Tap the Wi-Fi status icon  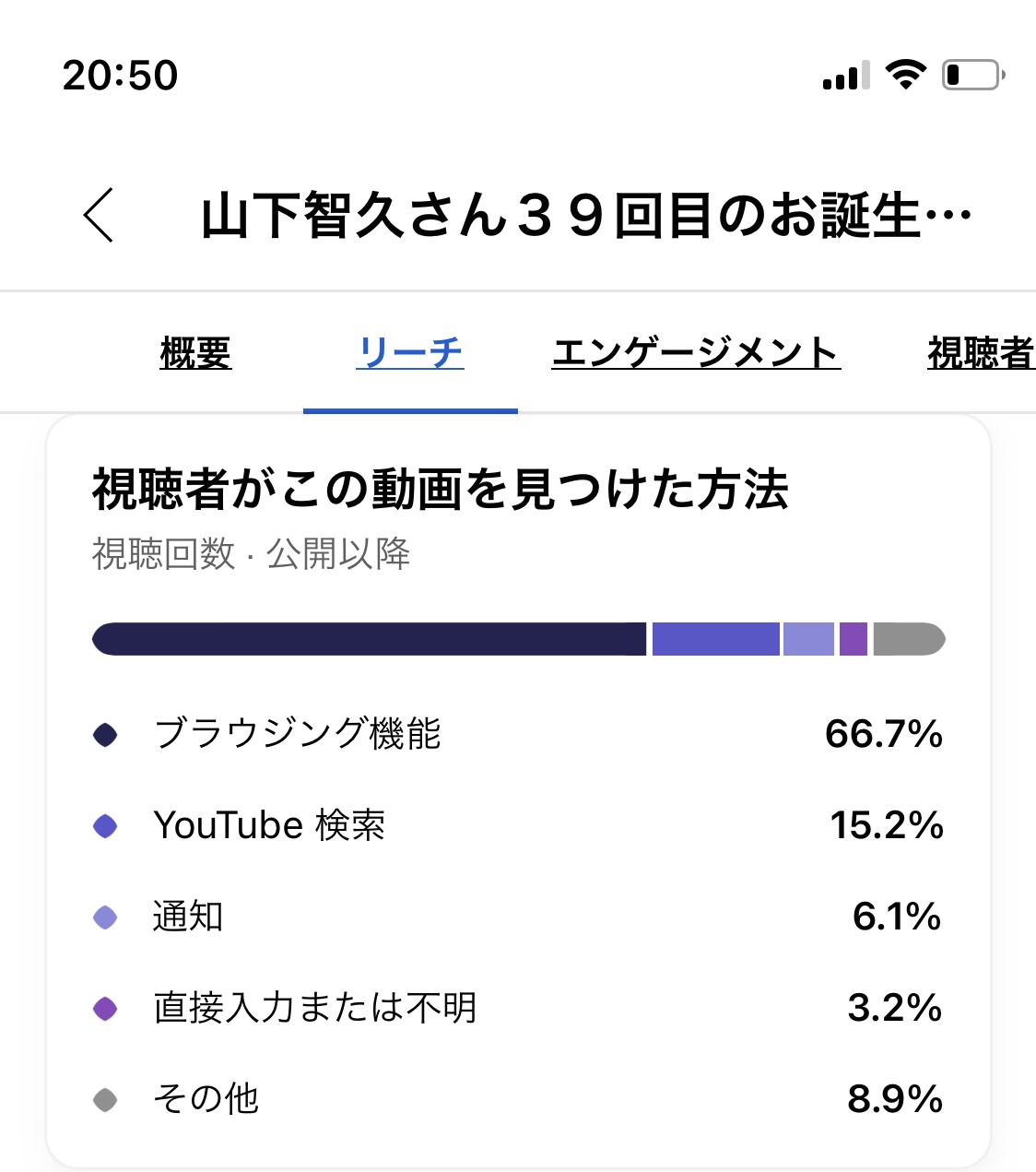[905, 75]
